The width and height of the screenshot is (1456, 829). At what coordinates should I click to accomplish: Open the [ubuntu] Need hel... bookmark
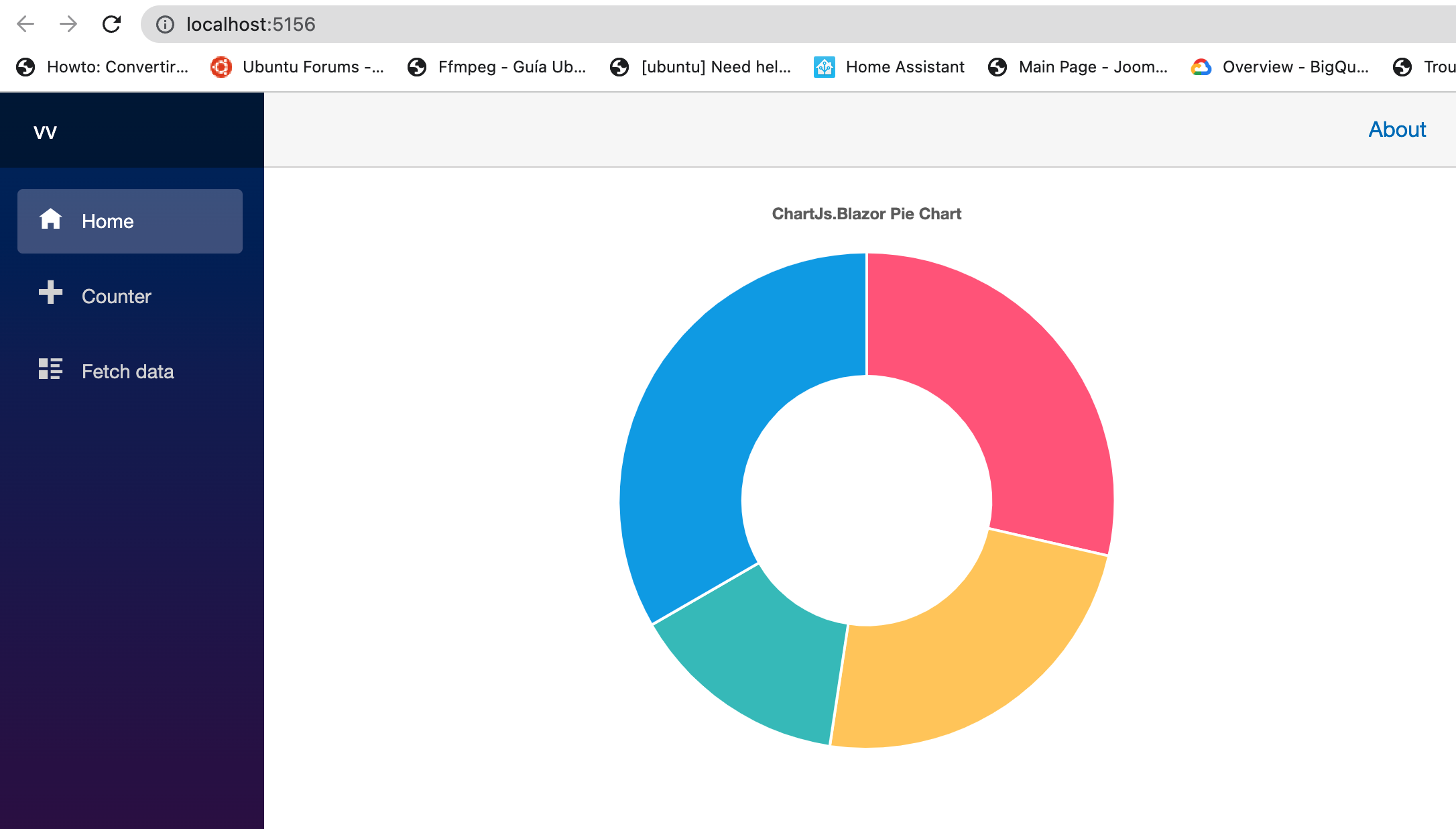[701, 67]
